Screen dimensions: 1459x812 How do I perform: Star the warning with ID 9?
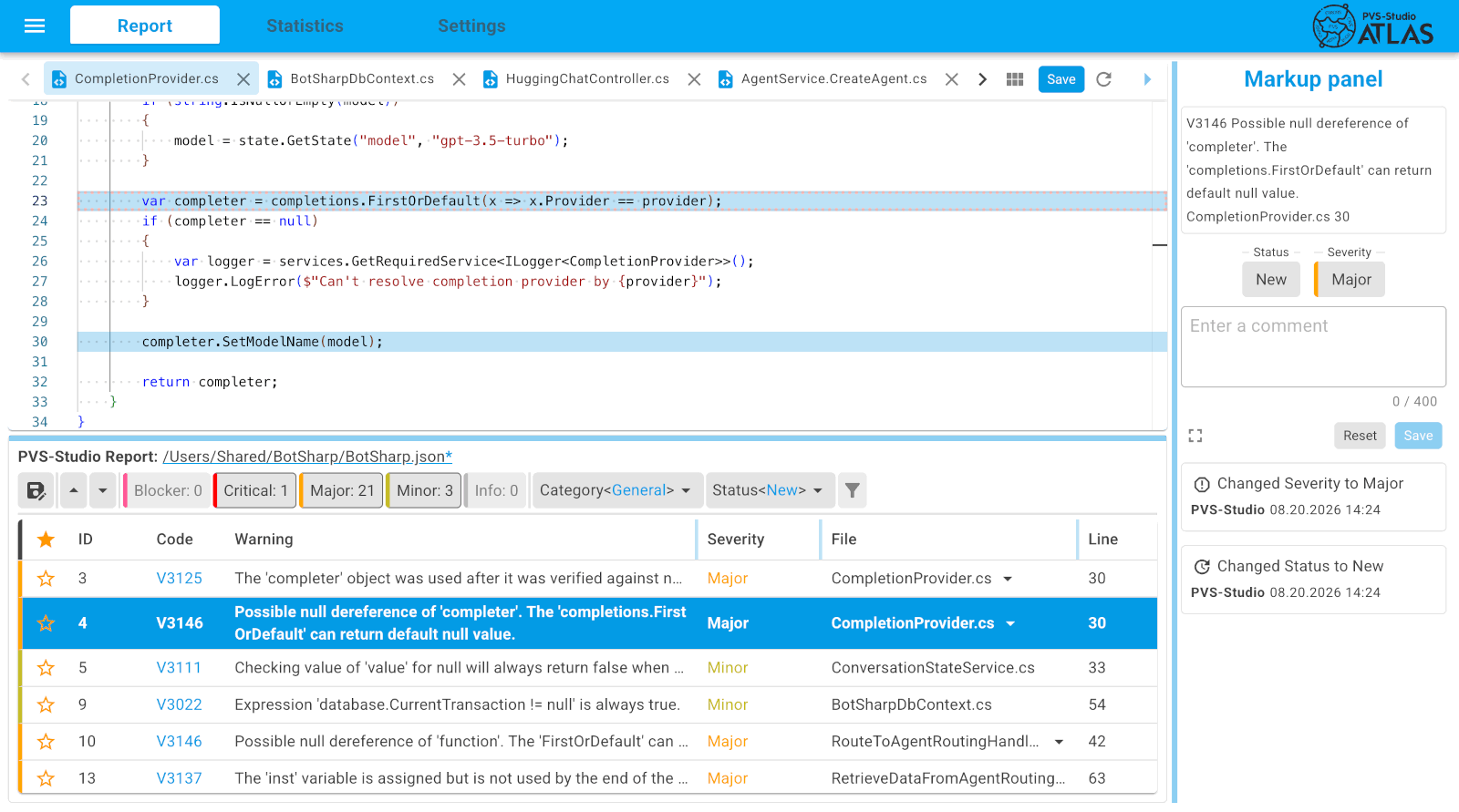(46, 704)
